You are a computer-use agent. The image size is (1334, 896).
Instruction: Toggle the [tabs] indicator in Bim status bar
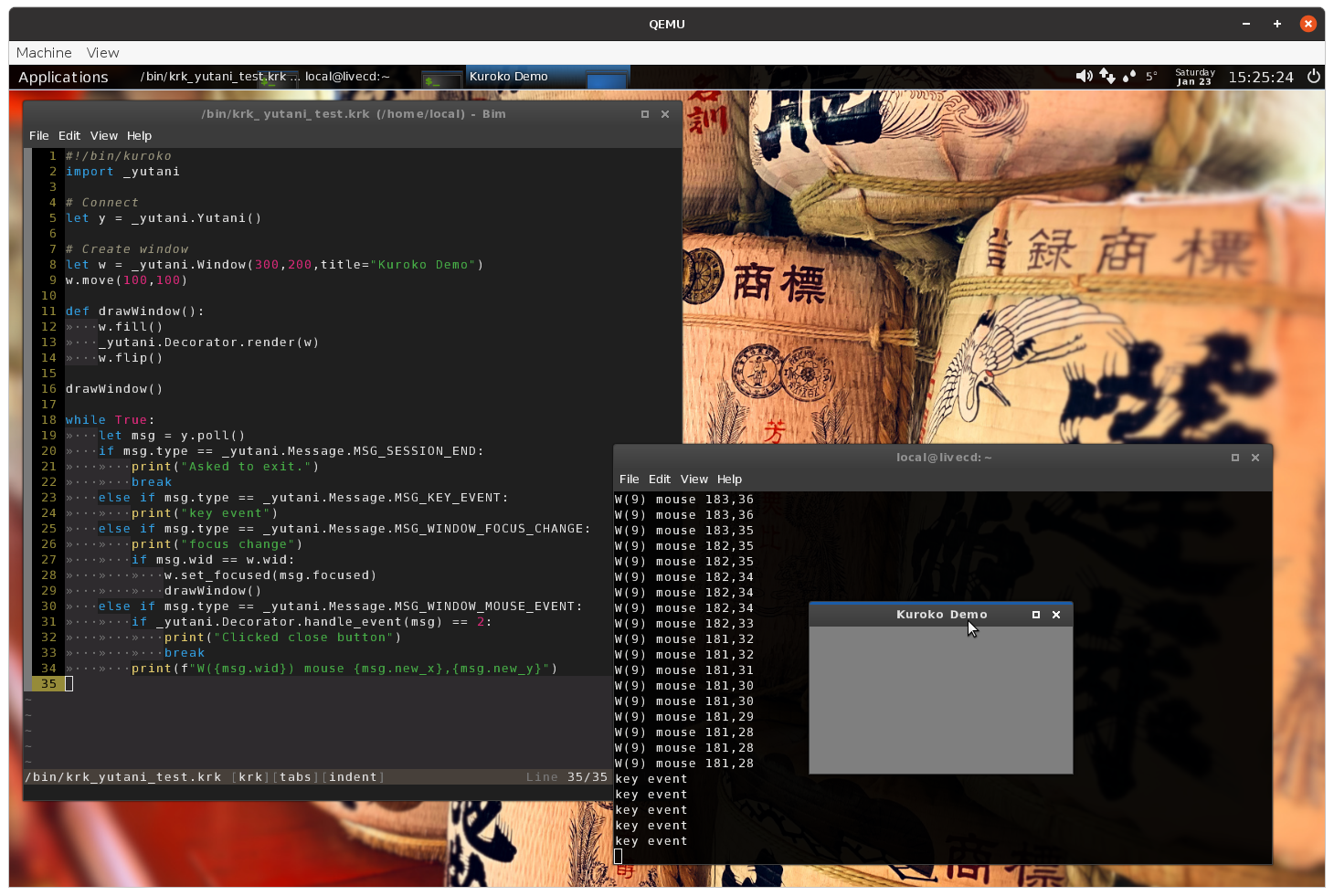(295, 776)
